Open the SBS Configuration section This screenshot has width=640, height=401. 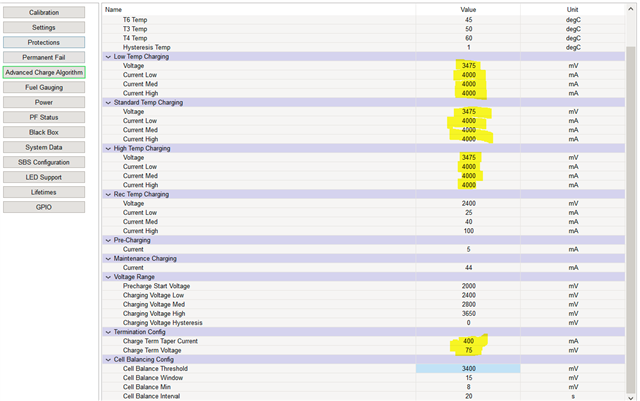44,162
